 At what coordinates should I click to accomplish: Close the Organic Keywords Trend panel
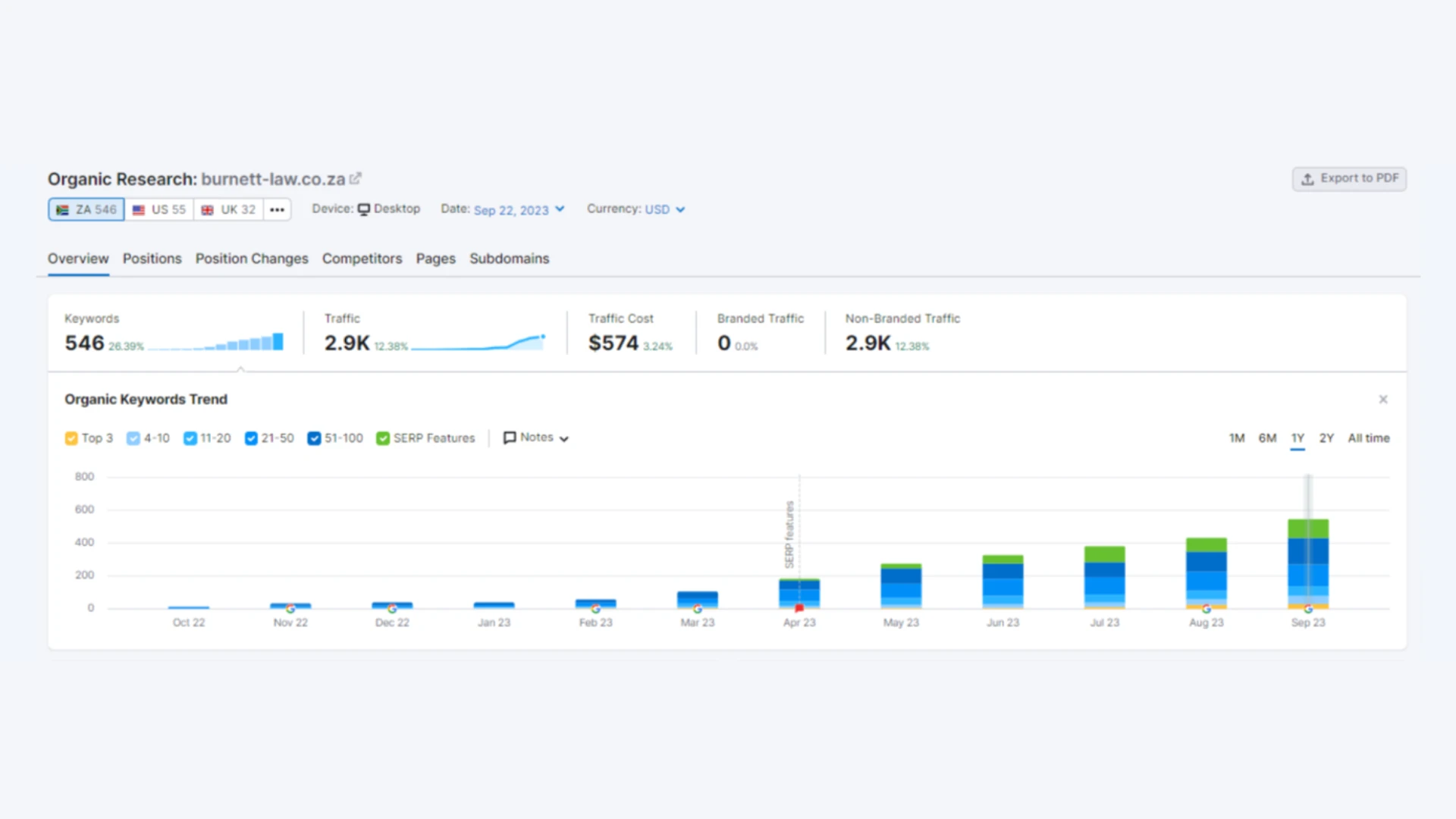(x=1383, y=400)
